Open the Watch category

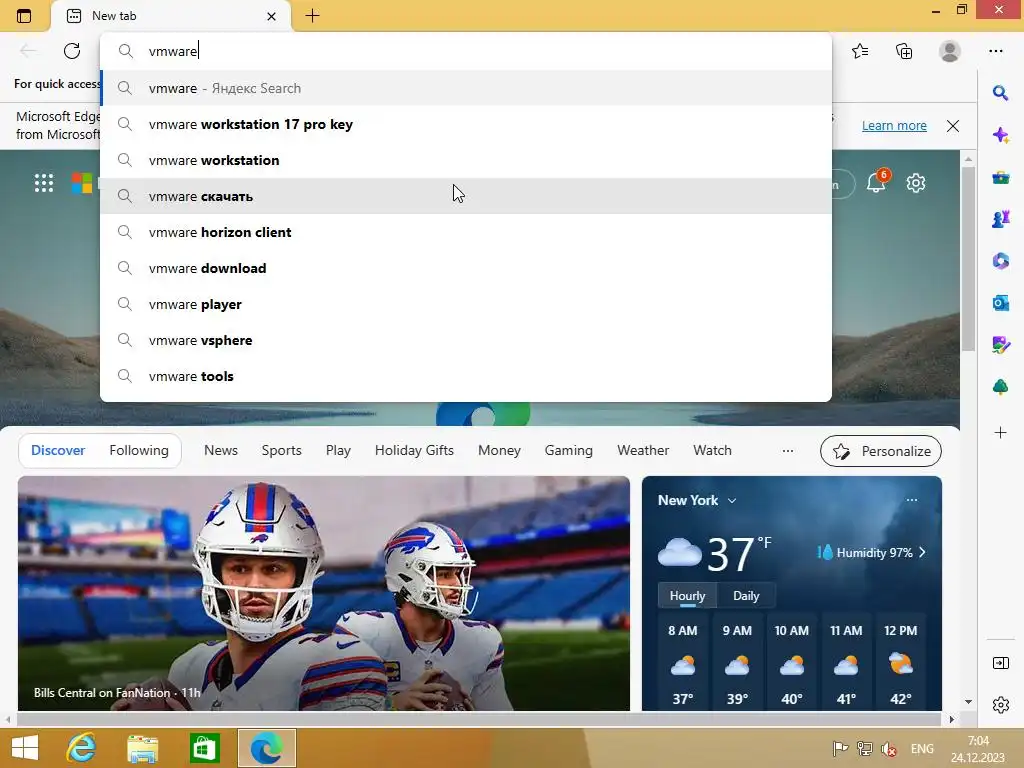point(712,451)
